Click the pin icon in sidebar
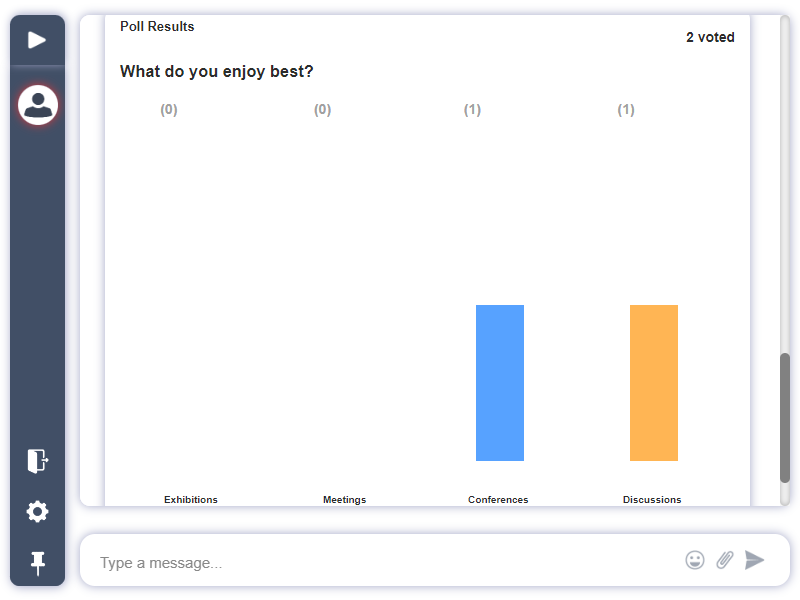 click(x=37, y=563)
